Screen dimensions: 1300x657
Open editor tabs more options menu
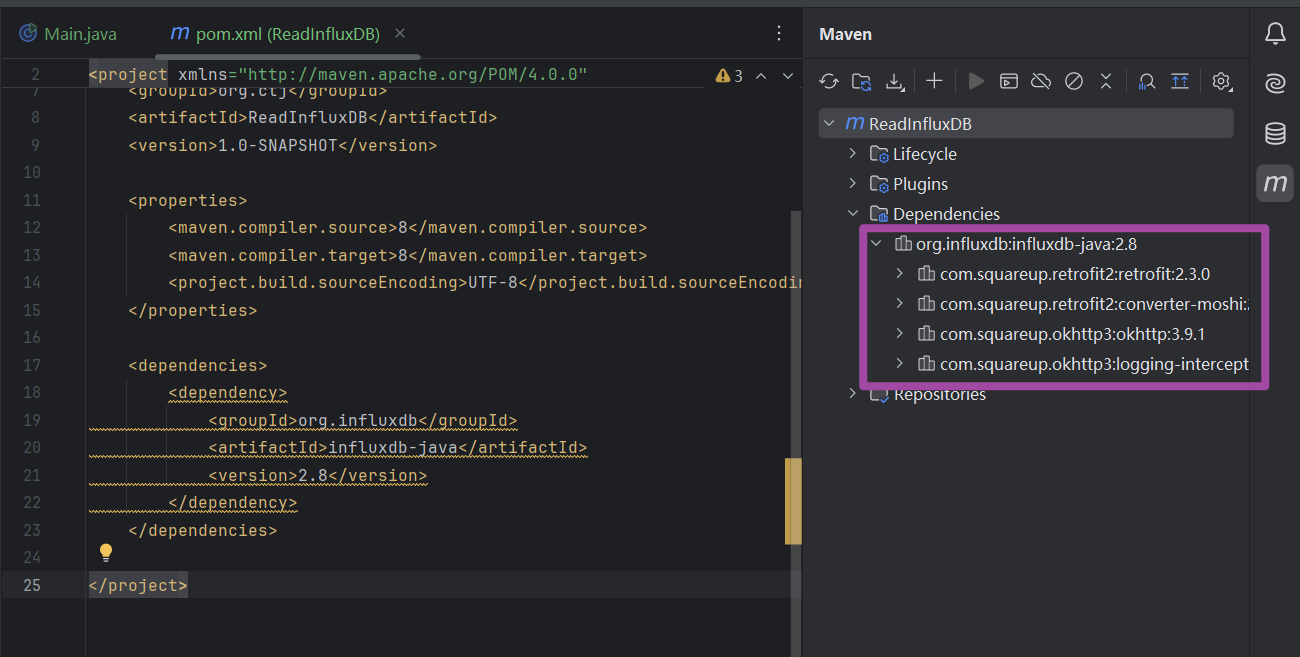(x=779, y=34)
